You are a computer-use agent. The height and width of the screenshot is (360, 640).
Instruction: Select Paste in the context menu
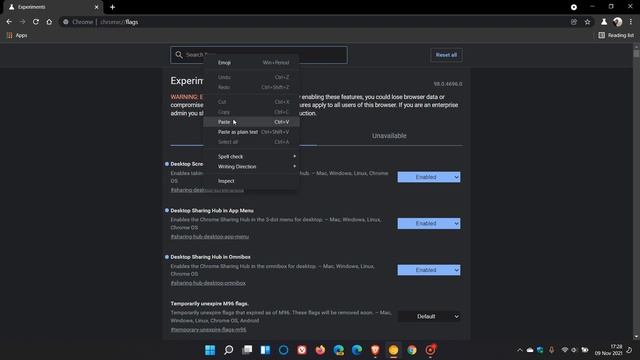point(251,122)
